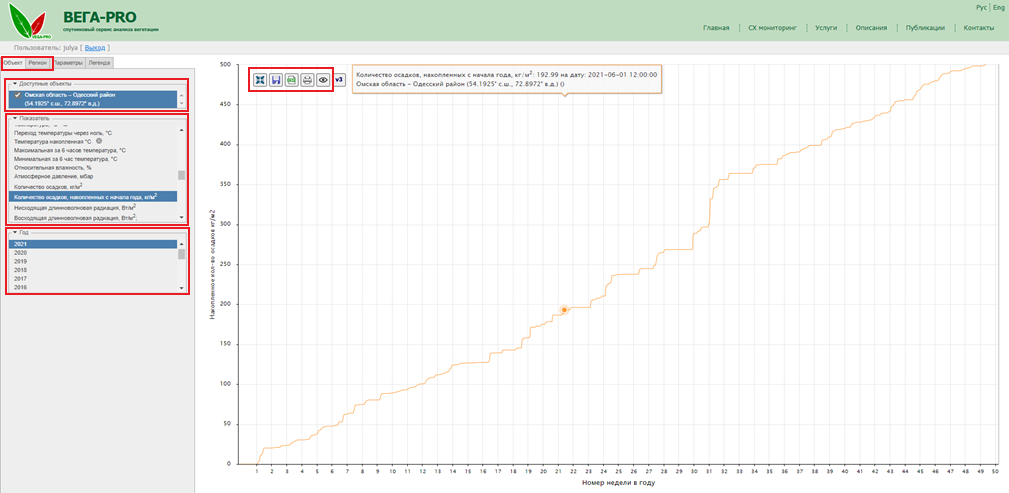This screenshot has height=493, width=1009.
Task: Click the fit-to-extent chart icon
Action: pos(260,80)
